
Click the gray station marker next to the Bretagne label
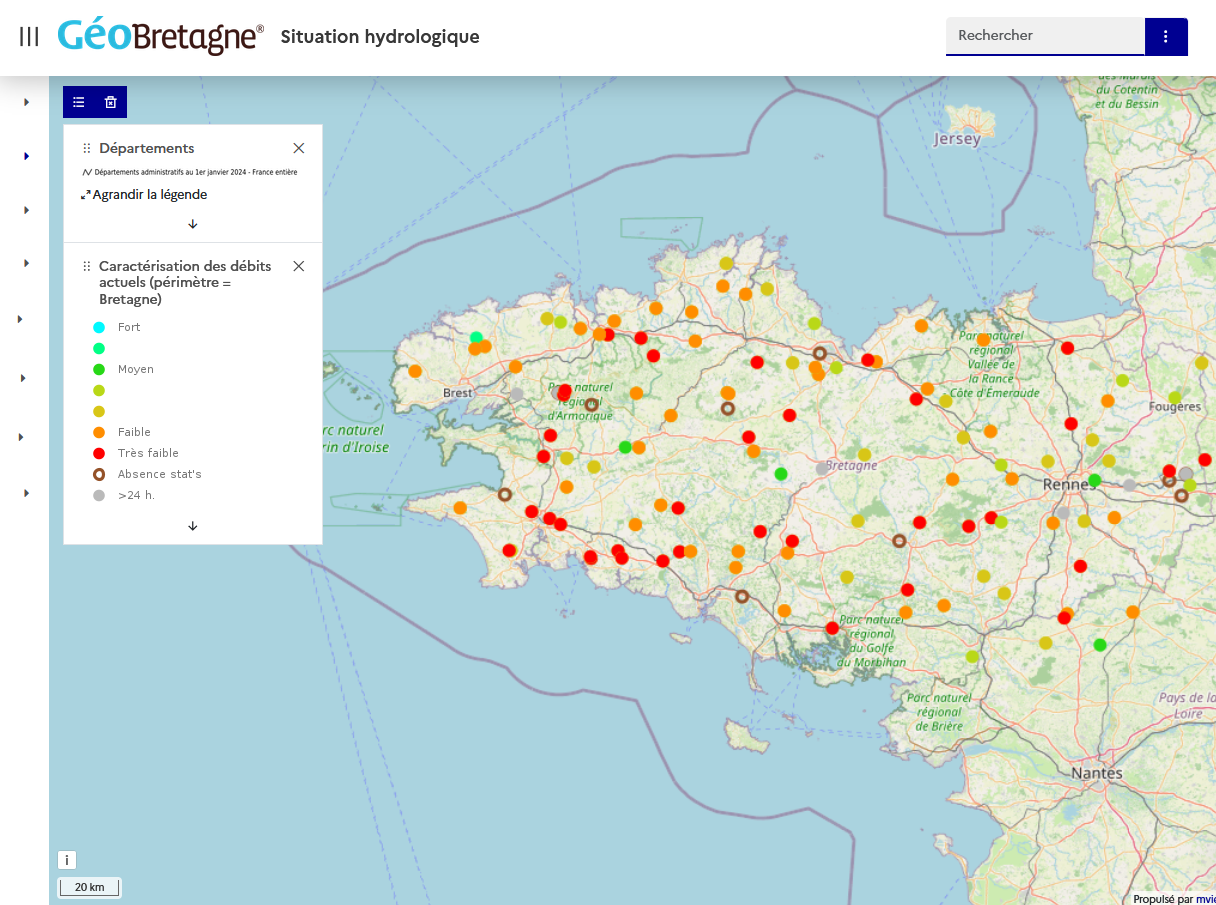click(822, 468)
